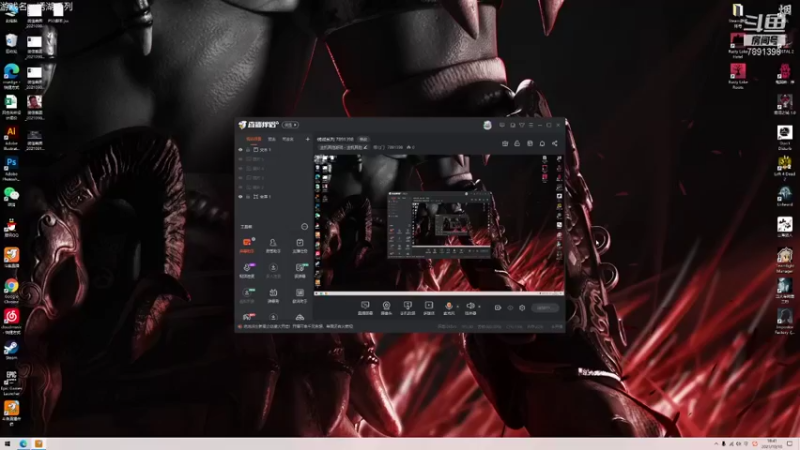Open the hamburger menu in the title bar

point(531,125)
